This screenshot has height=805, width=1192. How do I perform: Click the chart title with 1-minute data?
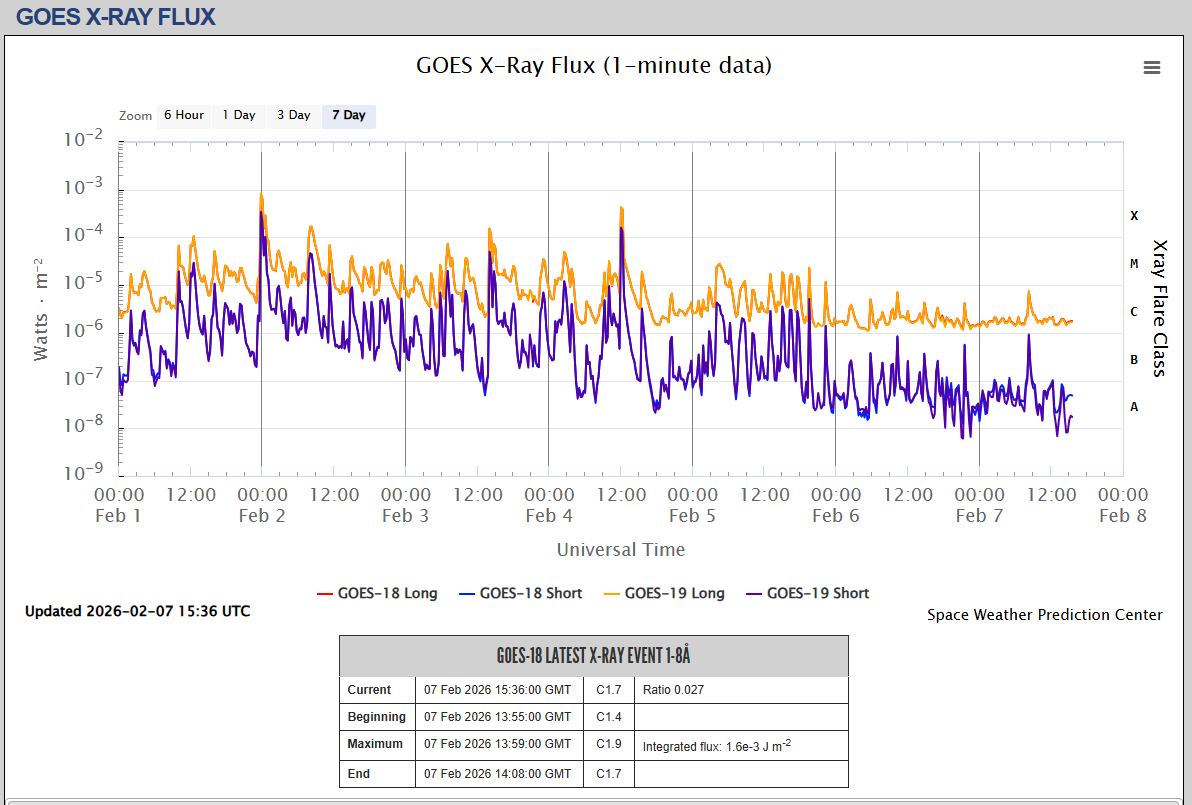594,66
